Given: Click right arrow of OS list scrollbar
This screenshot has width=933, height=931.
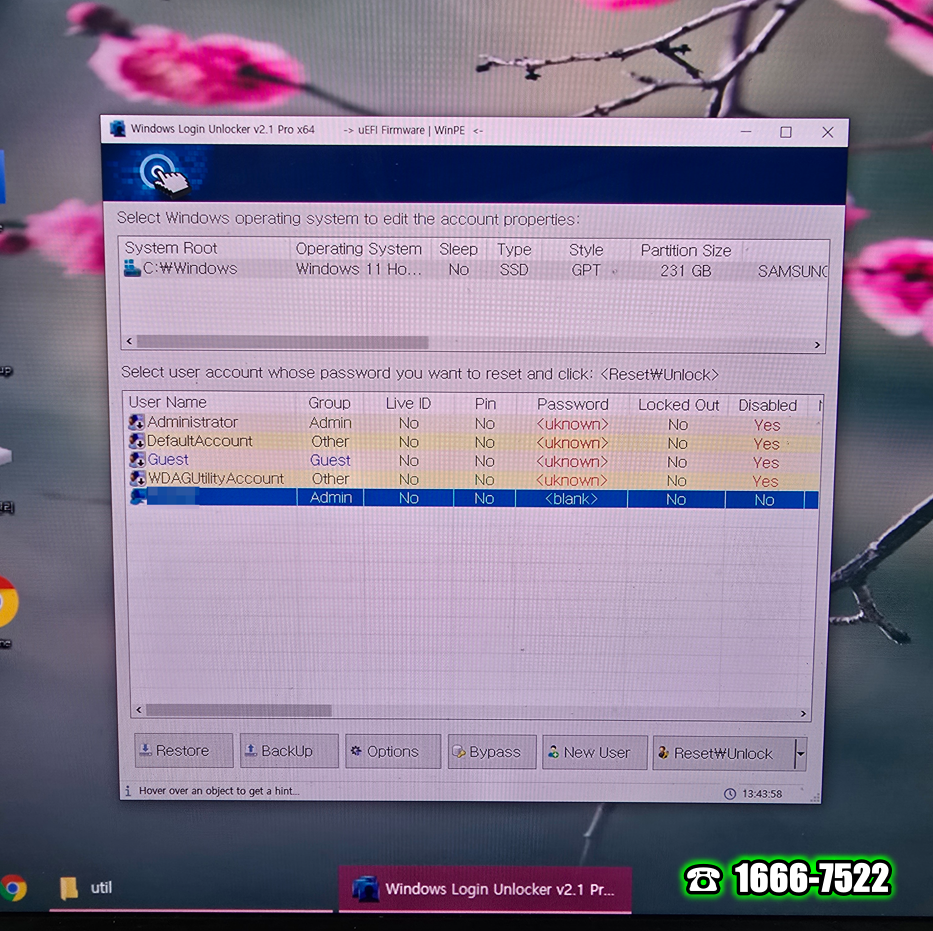Looking at the screenshot, I should pos(817,345).
